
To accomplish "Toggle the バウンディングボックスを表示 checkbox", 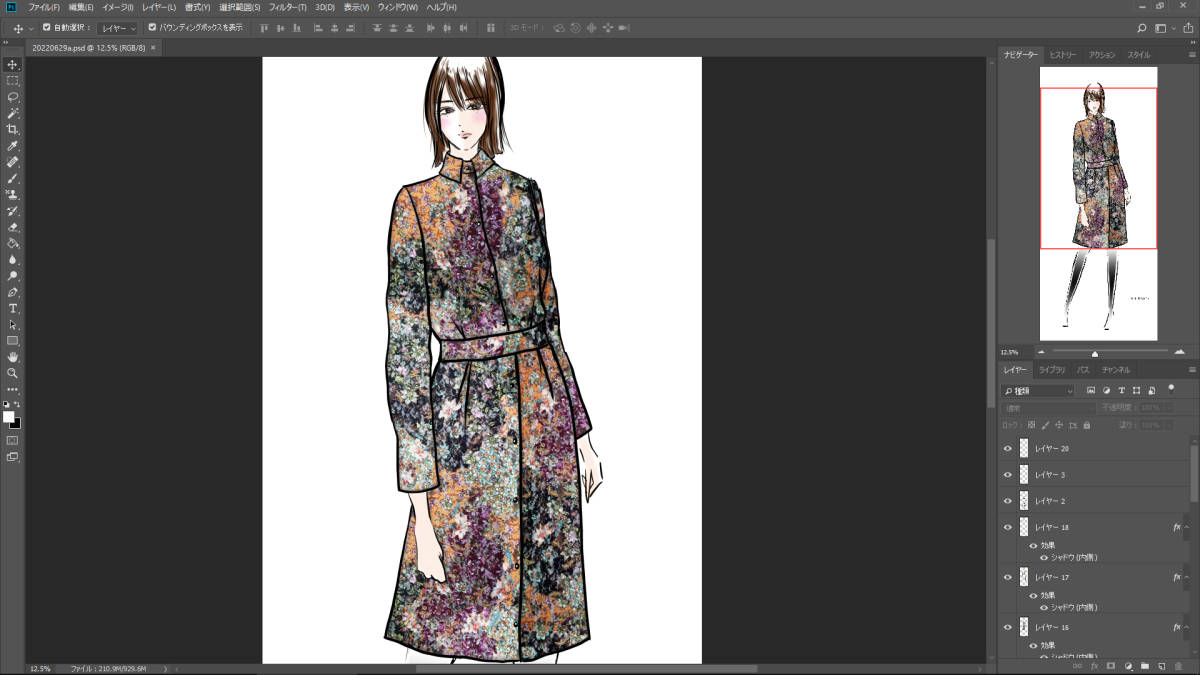I will (x=152, y=28).
